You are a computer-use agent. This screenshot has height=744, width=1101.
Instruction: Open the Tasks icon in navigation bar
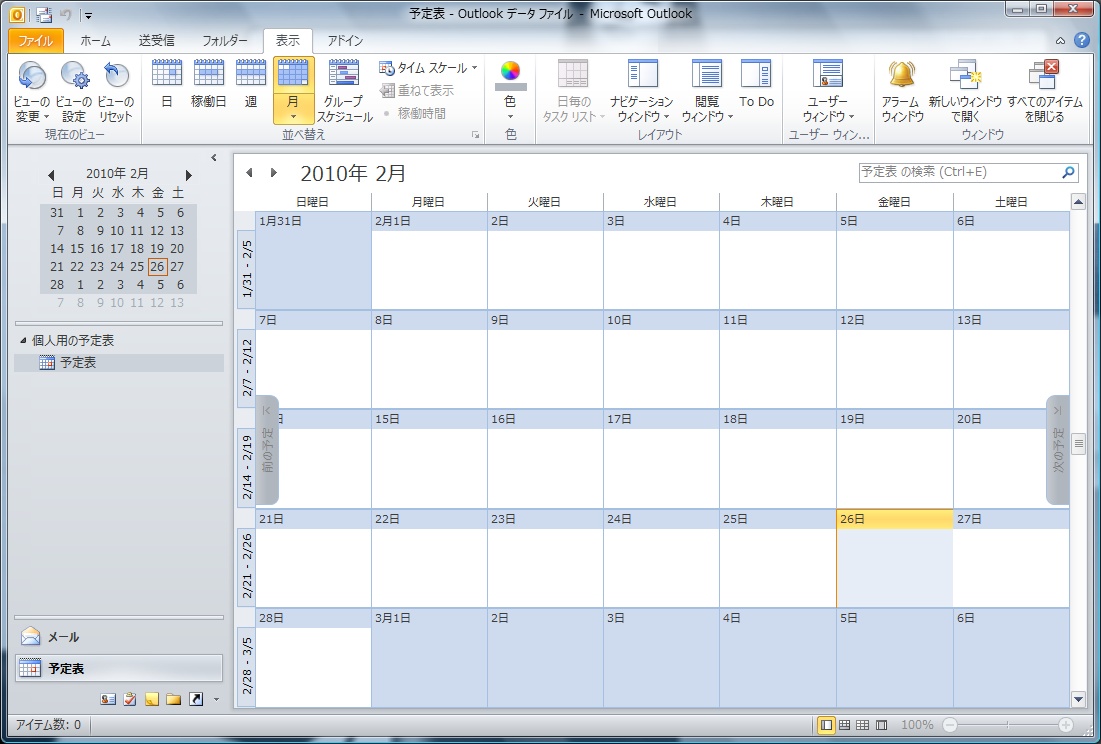point(130,699)
